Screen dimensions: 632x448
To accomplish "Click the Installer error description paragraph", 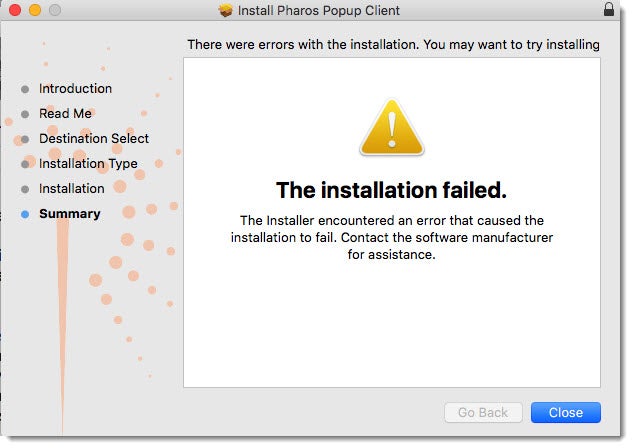I will click(x=392, y=237).
